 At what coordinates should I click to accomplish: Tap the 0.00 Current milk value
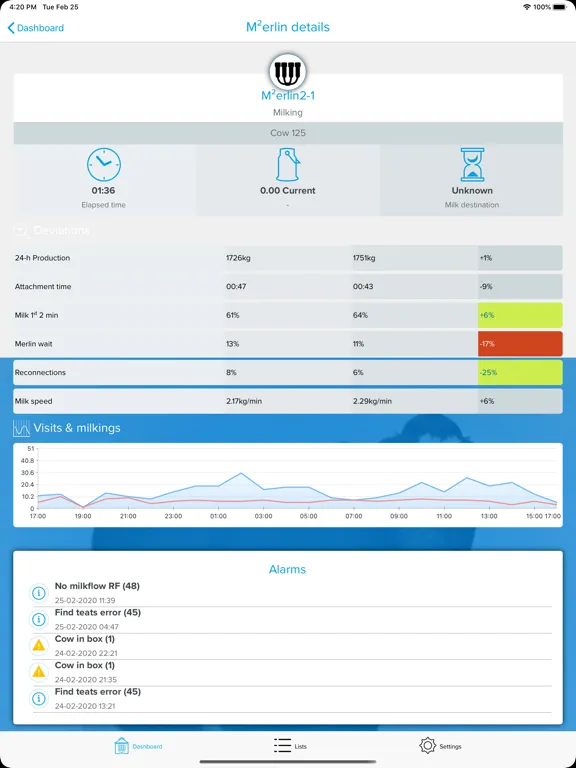click(x=288, y=191)
